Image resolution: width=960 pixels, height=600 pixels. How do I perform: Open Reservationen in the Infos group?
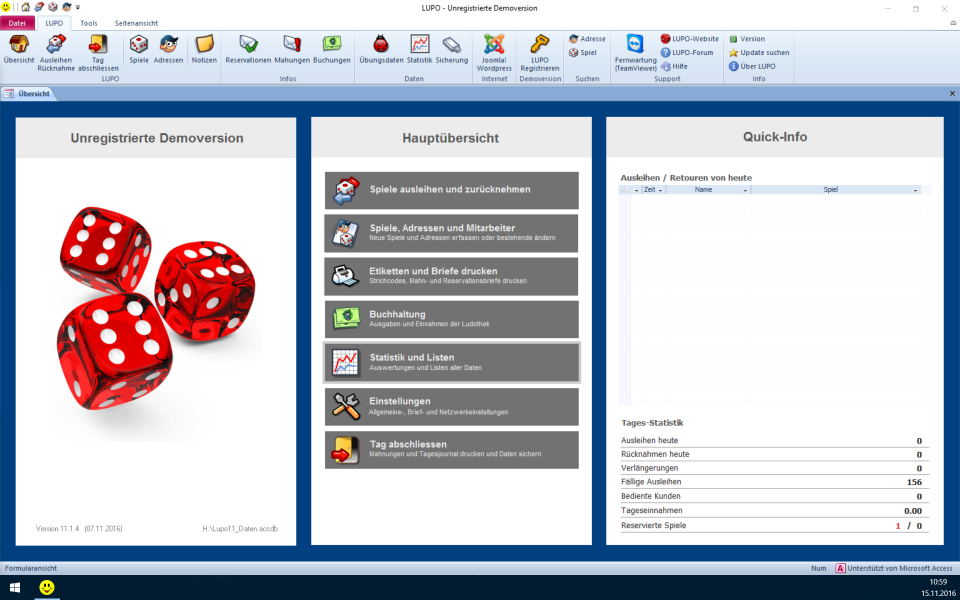pyautogui.click(x=248, y=50)
